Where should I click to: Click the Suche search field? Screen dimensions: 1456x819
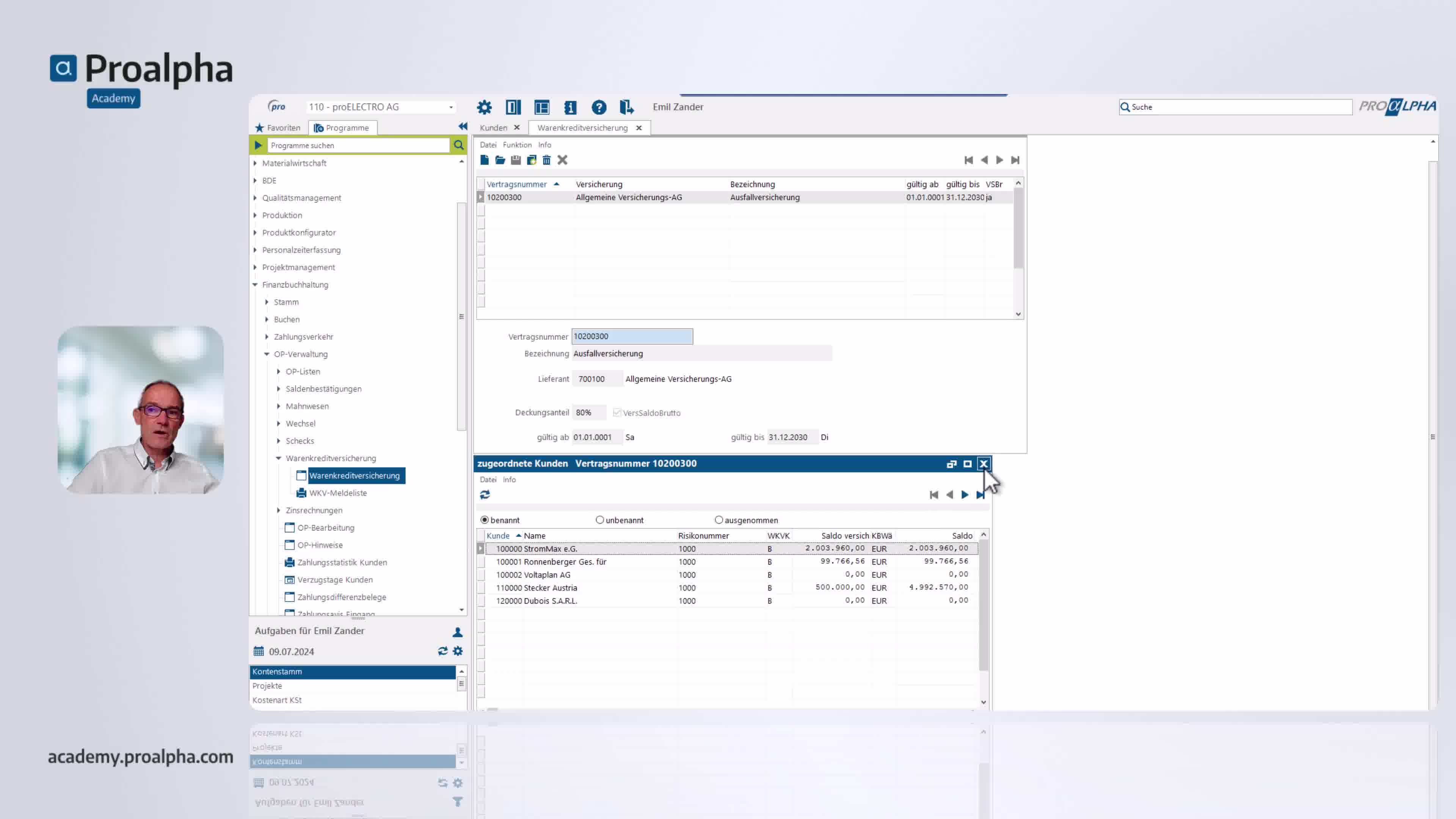point(1236,107)
